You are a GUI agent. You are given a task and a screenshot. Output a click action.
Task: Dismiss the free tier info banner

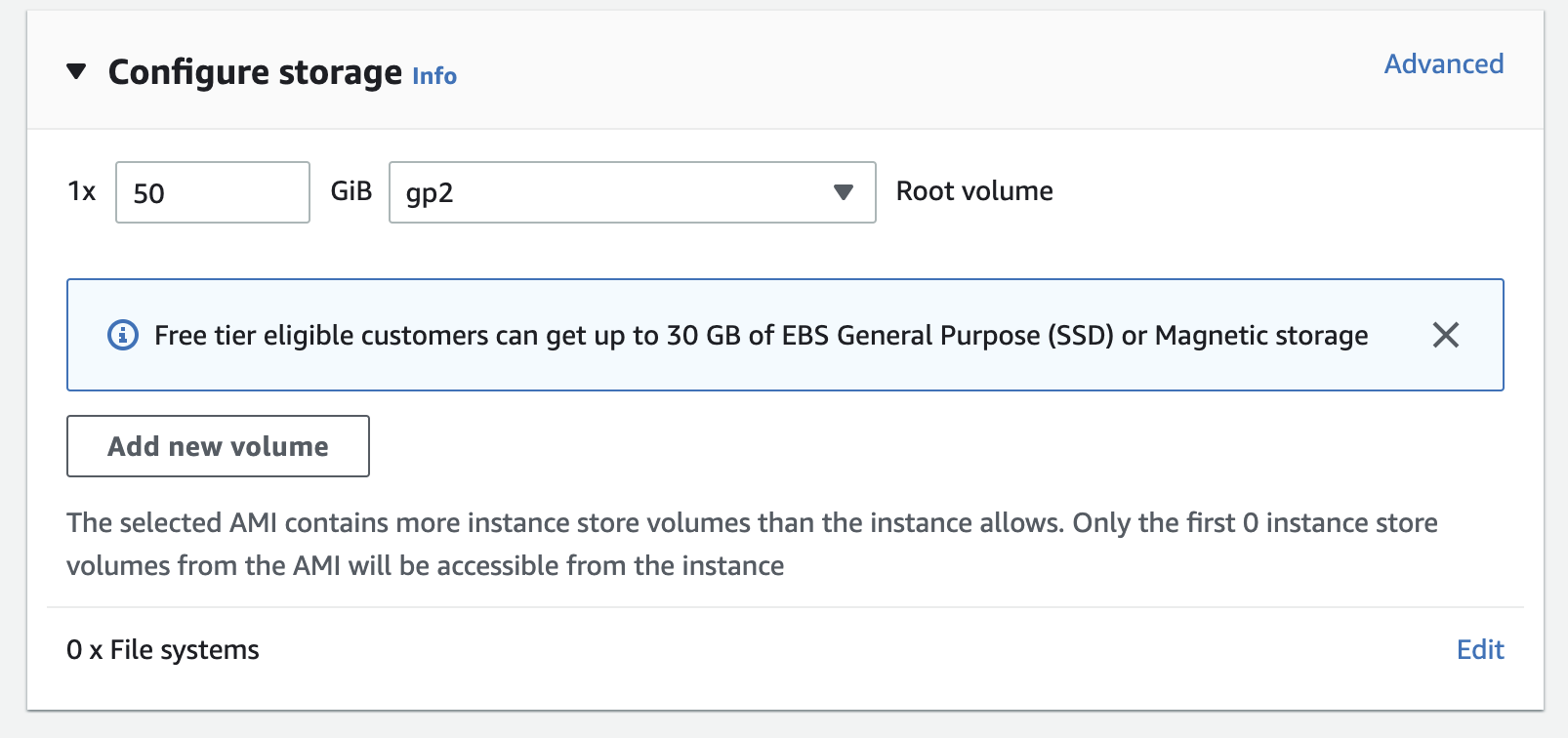pos(1445,335)
